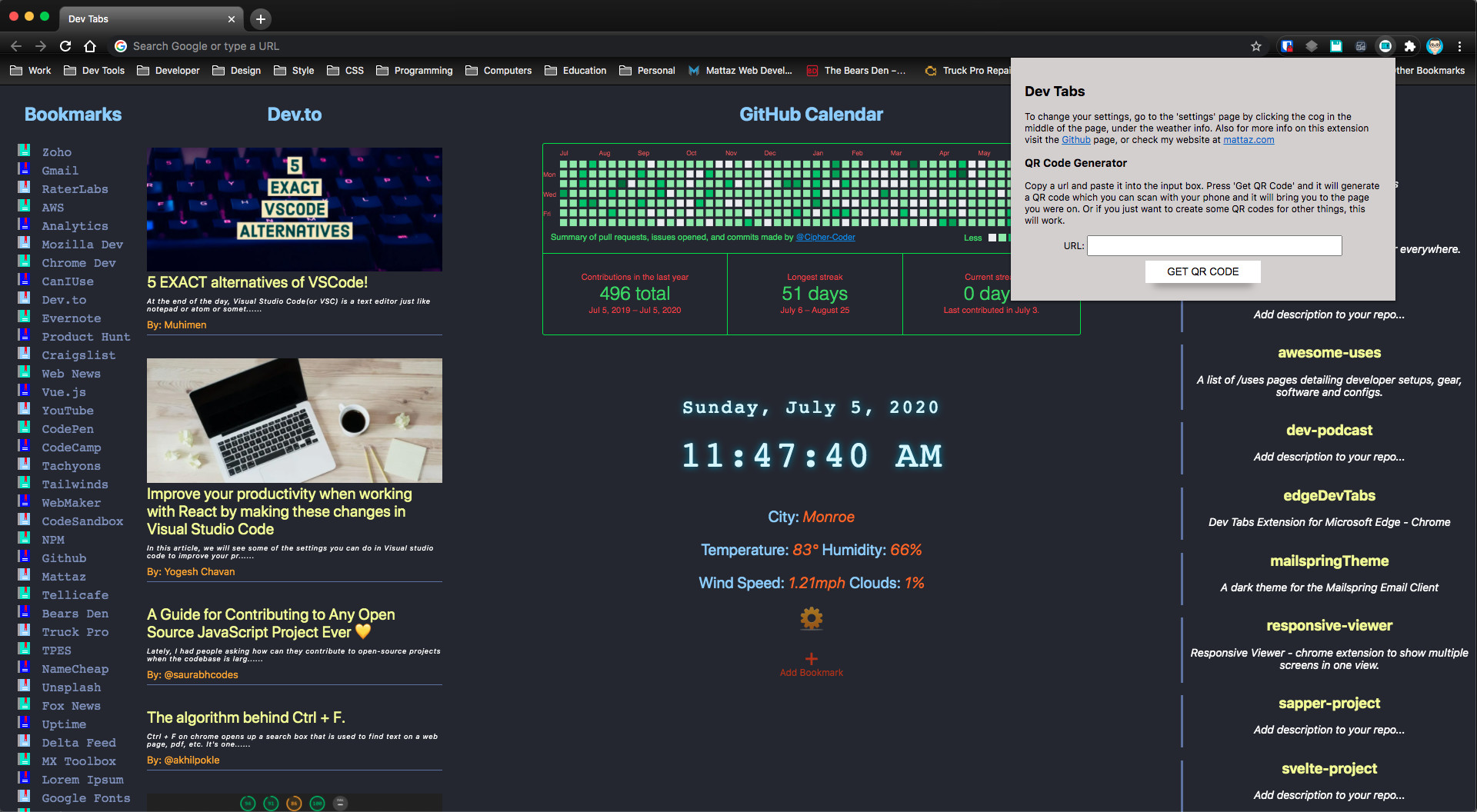
Task: Open the sapper-project repository
Action: tap(1329, 704)
